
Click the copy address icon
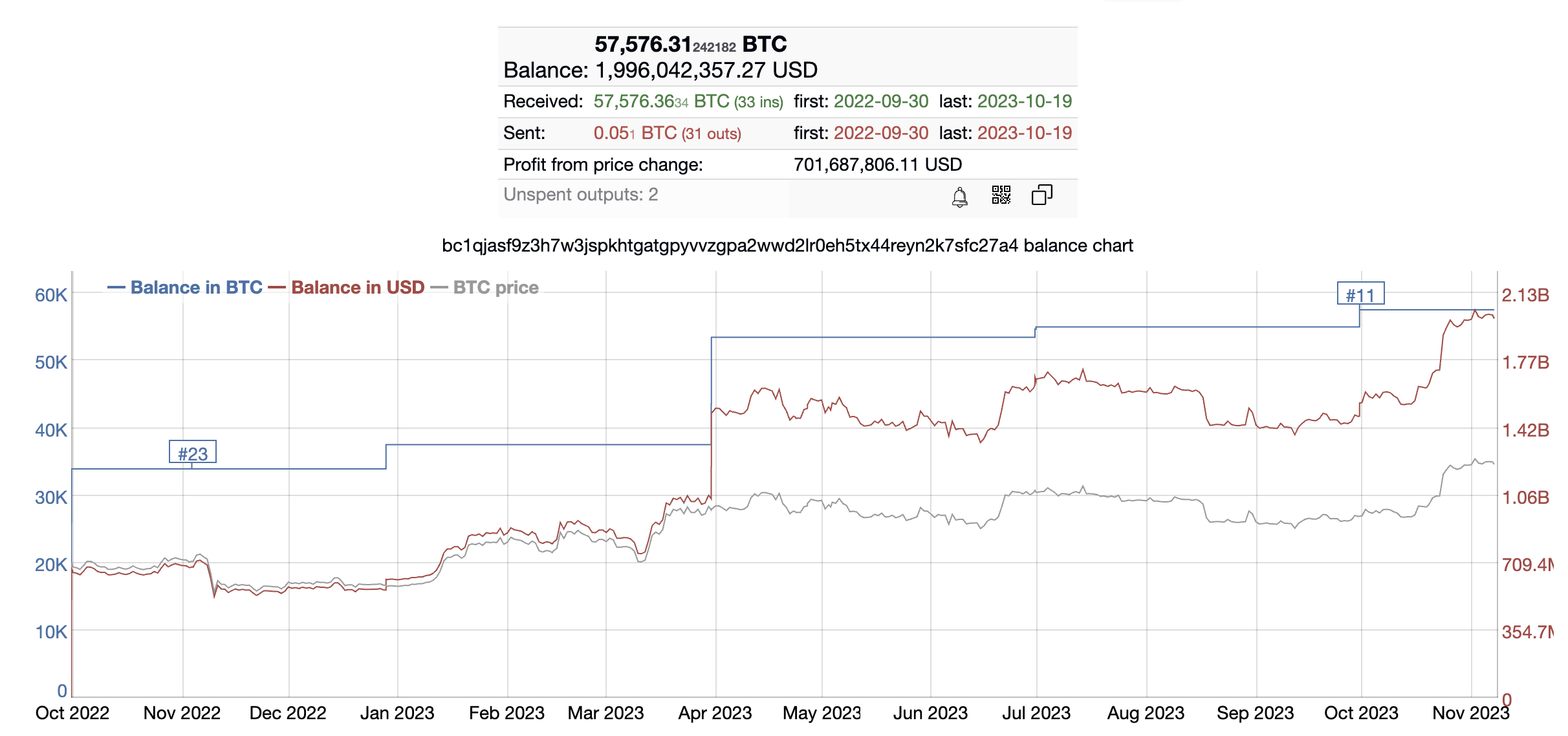(x=1041, y=195)
